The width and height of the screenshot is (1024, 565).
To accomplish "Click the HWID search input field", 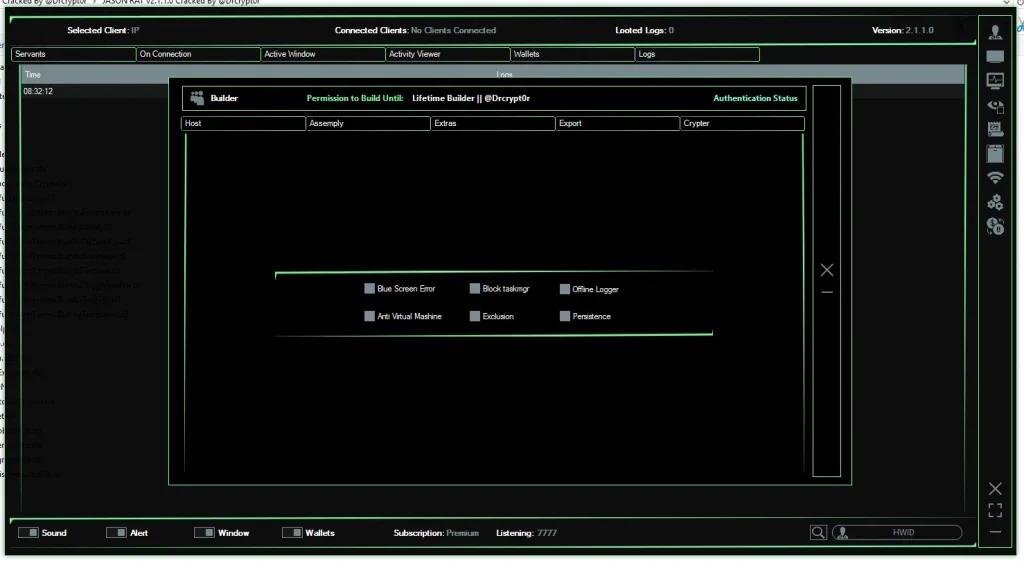I will [x=902, y=533].
